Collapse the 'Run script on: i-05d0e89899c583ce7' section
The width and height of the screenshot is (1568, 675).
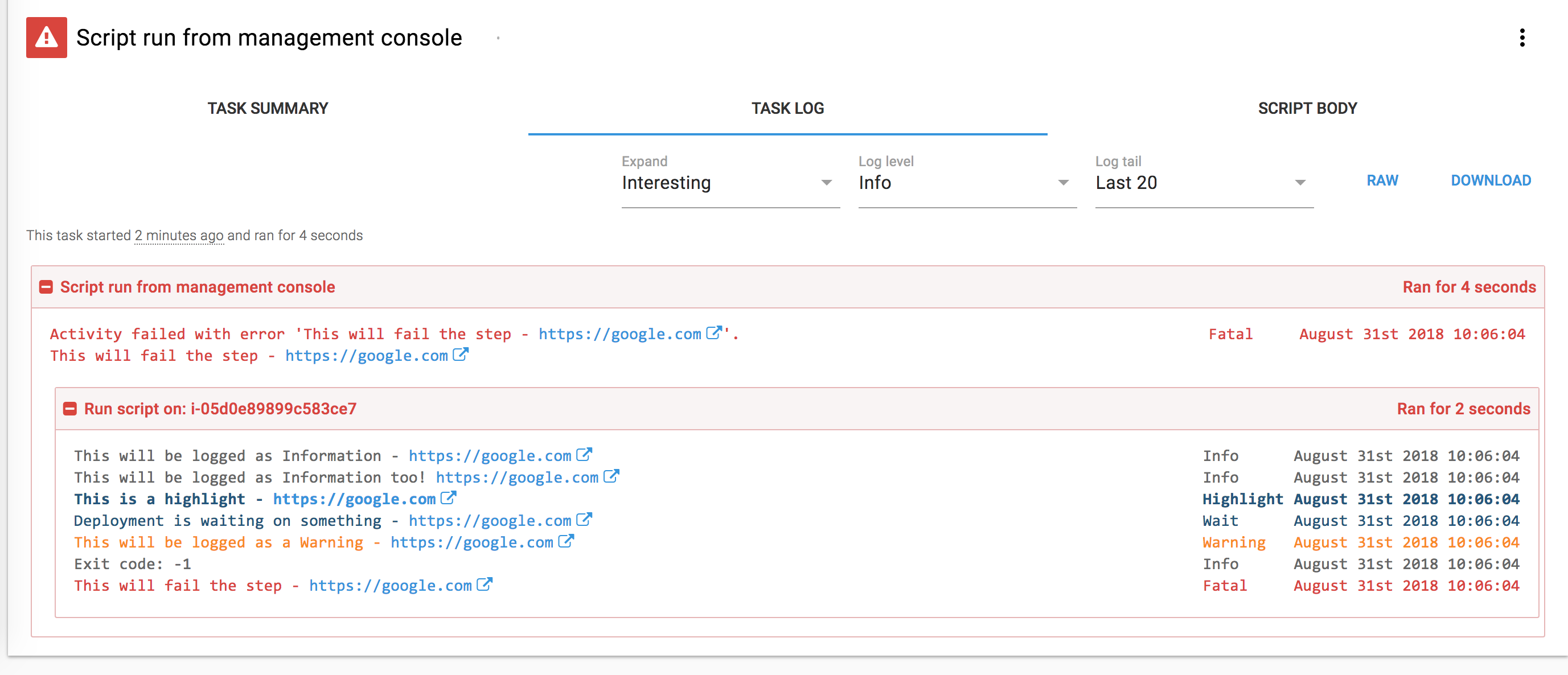pyautogui.click(x=71, y=408)
